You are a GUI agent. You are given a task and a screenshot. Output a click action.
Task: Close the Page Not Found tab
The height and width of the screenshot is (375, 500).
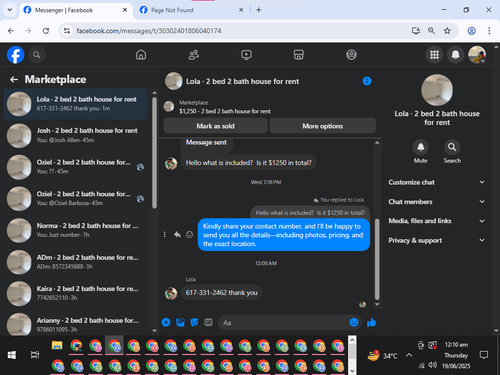pyautogui.click(x=241, y=10)
